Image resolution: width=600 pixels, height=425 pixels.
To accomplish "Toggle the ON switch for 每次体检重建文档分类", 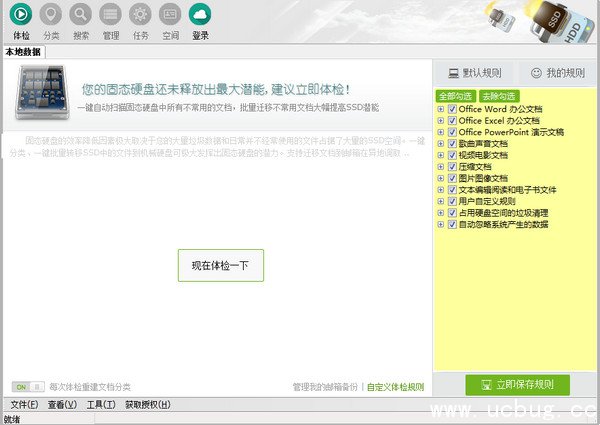I will 28,386.
